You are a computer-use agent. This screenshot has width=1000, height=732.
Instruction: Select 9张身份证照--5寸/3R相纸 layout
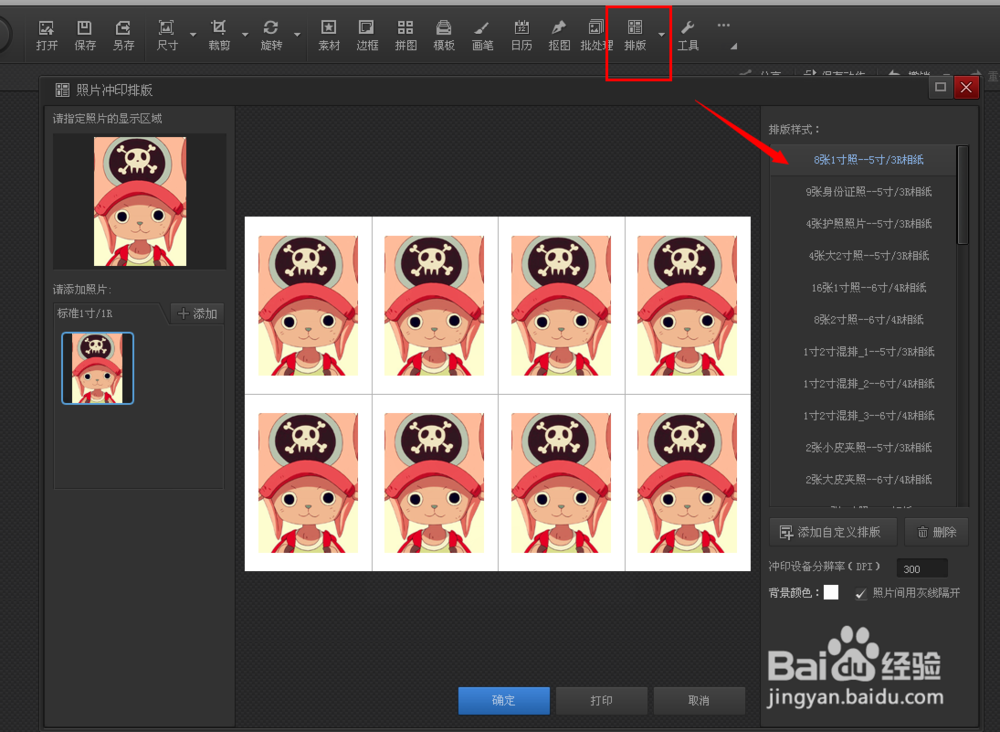pos(863,192)
